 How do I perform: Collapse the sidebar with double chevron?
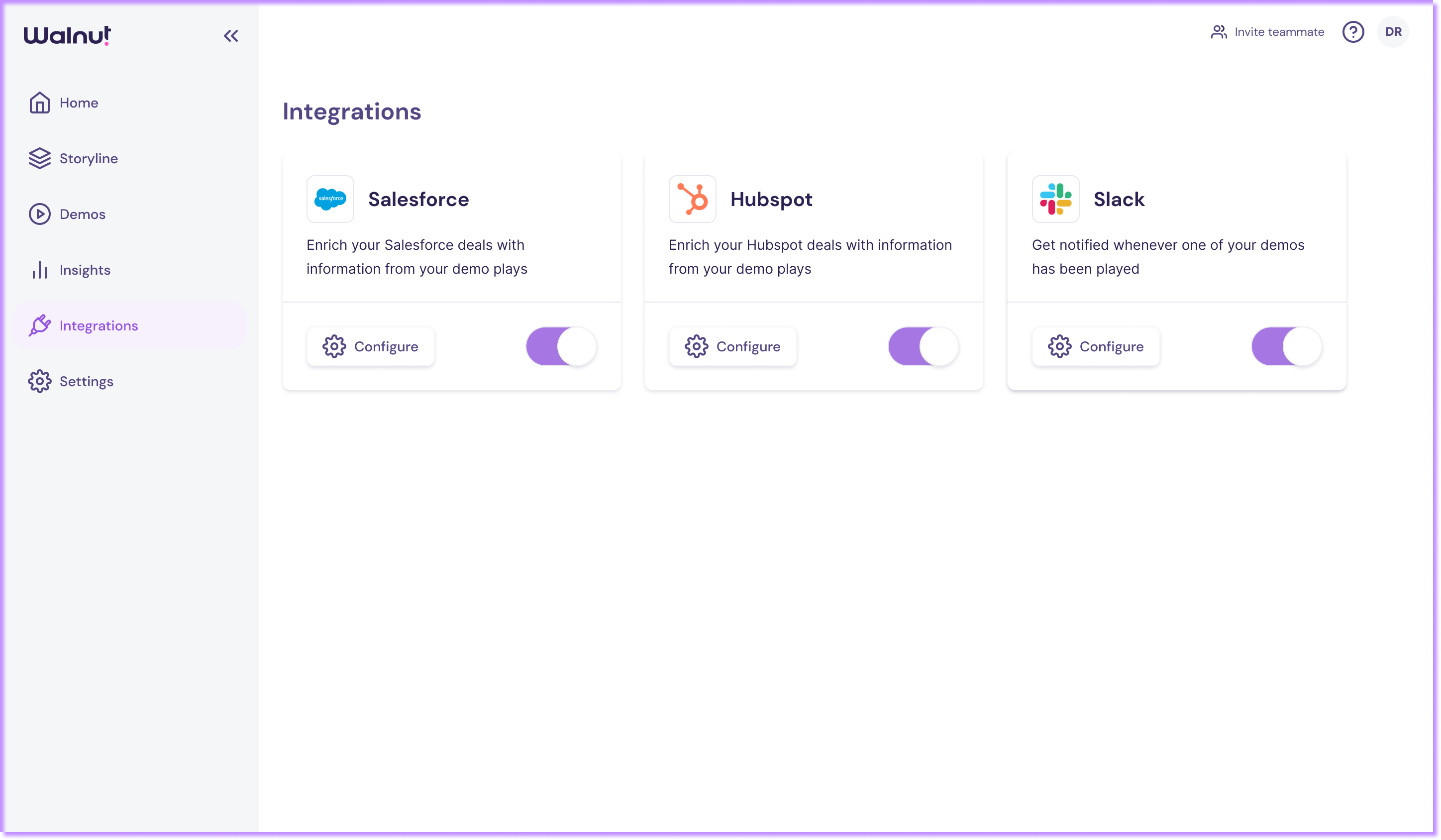coord(230,36)
